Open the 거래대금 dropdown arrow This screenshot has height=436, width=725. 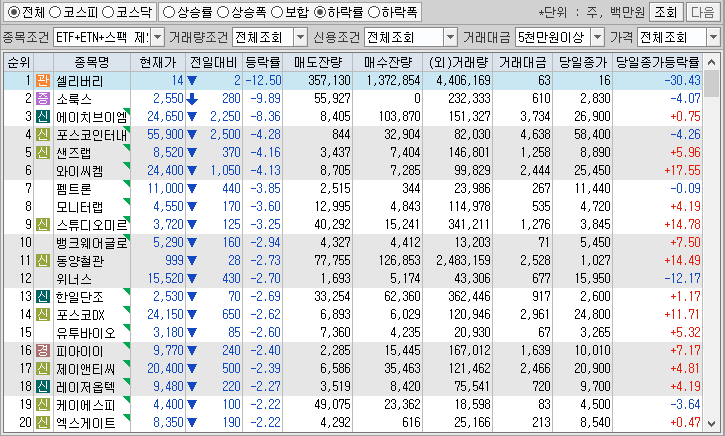(598, 37)
